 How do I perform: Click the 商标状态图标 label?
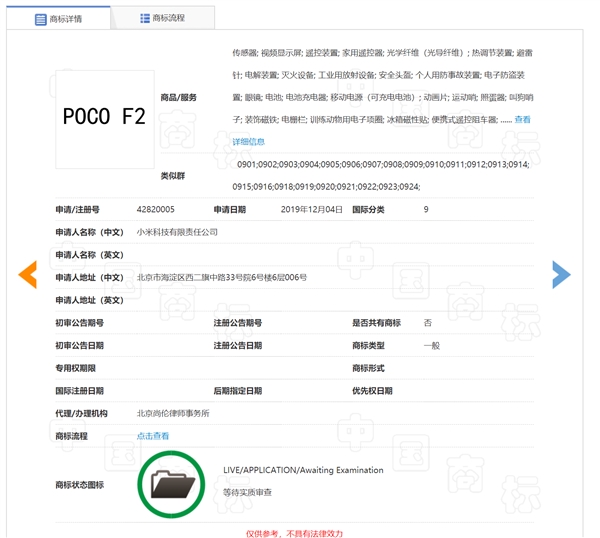tap(80, 485)
